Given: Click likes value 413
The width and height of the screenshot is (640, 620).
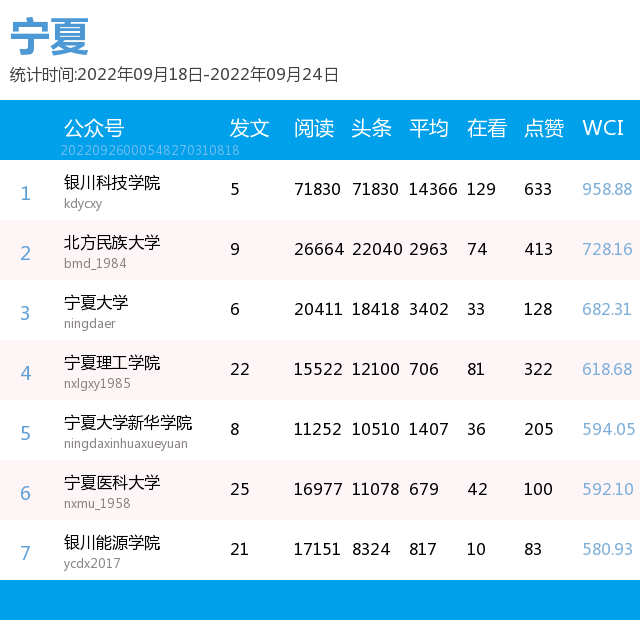Looking at the screenshot, I should 538,249.
